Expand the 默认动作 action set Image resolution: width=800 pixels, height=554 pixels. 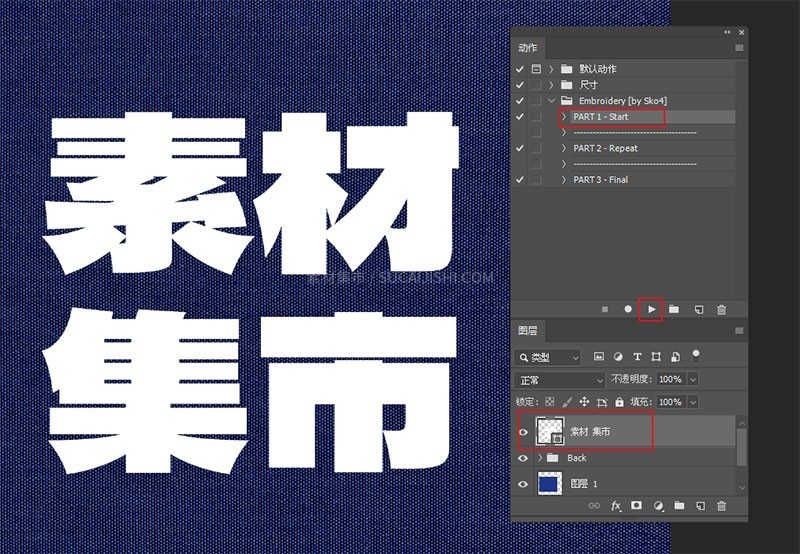(551, 69)
